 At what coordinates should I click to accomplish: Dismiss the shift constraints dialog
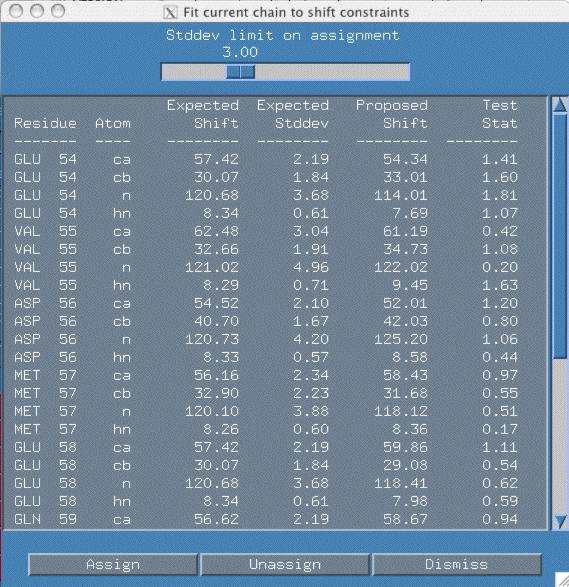point(457,565)
